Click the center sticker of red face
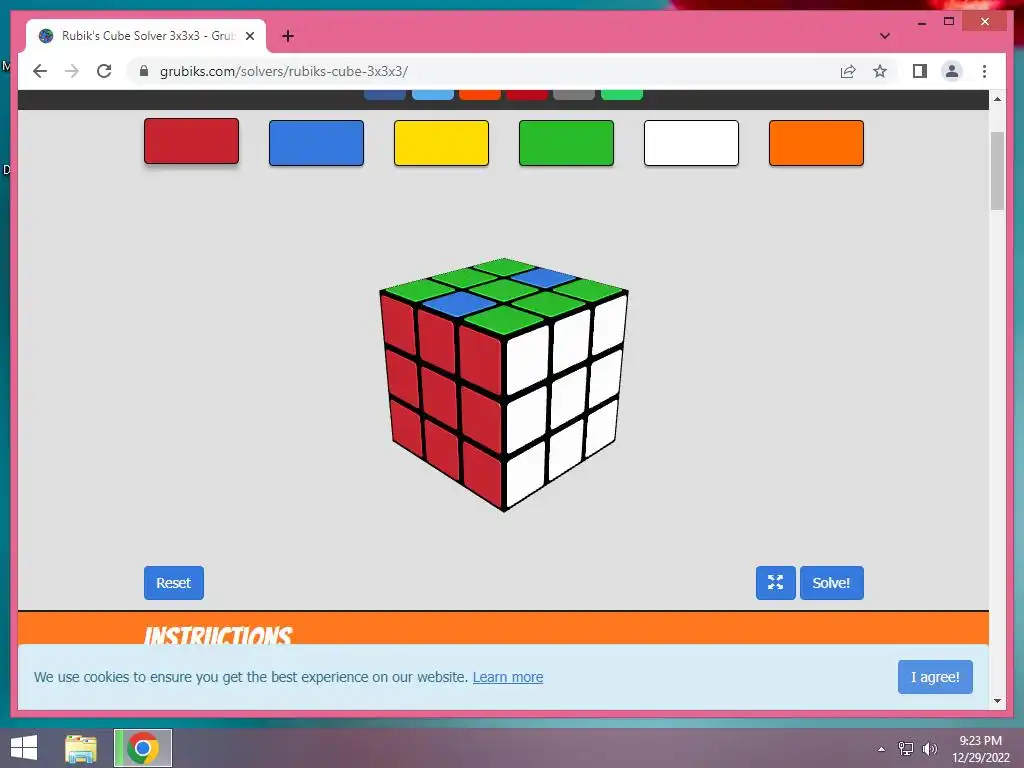 click(439, 397)
